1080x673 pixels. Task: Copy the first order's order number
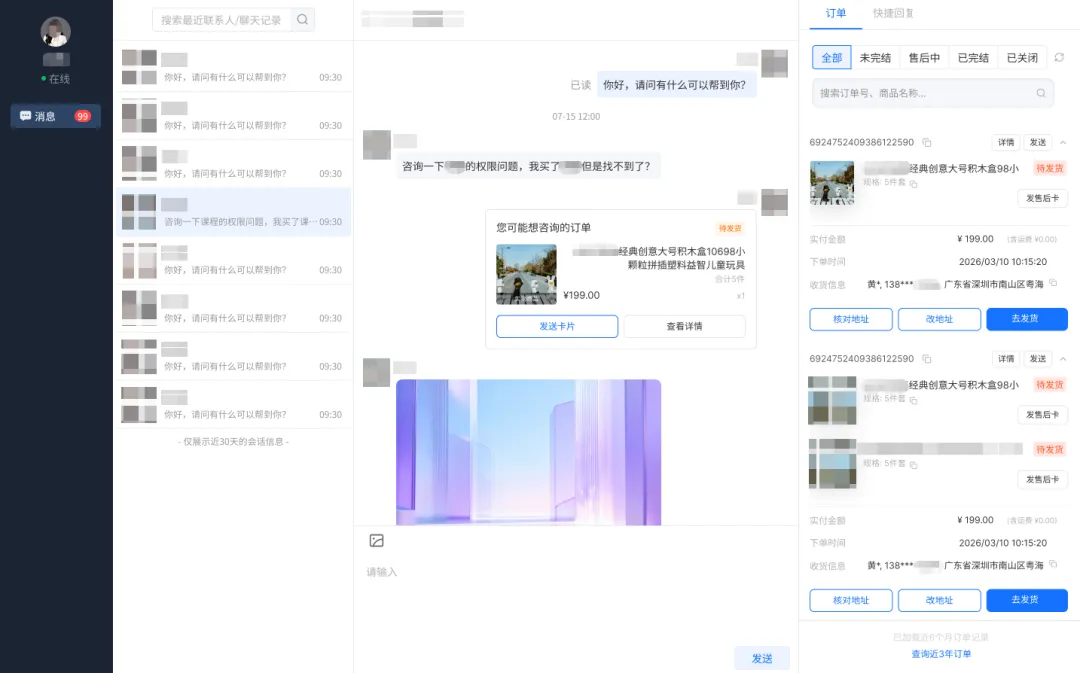pos(927,143)
